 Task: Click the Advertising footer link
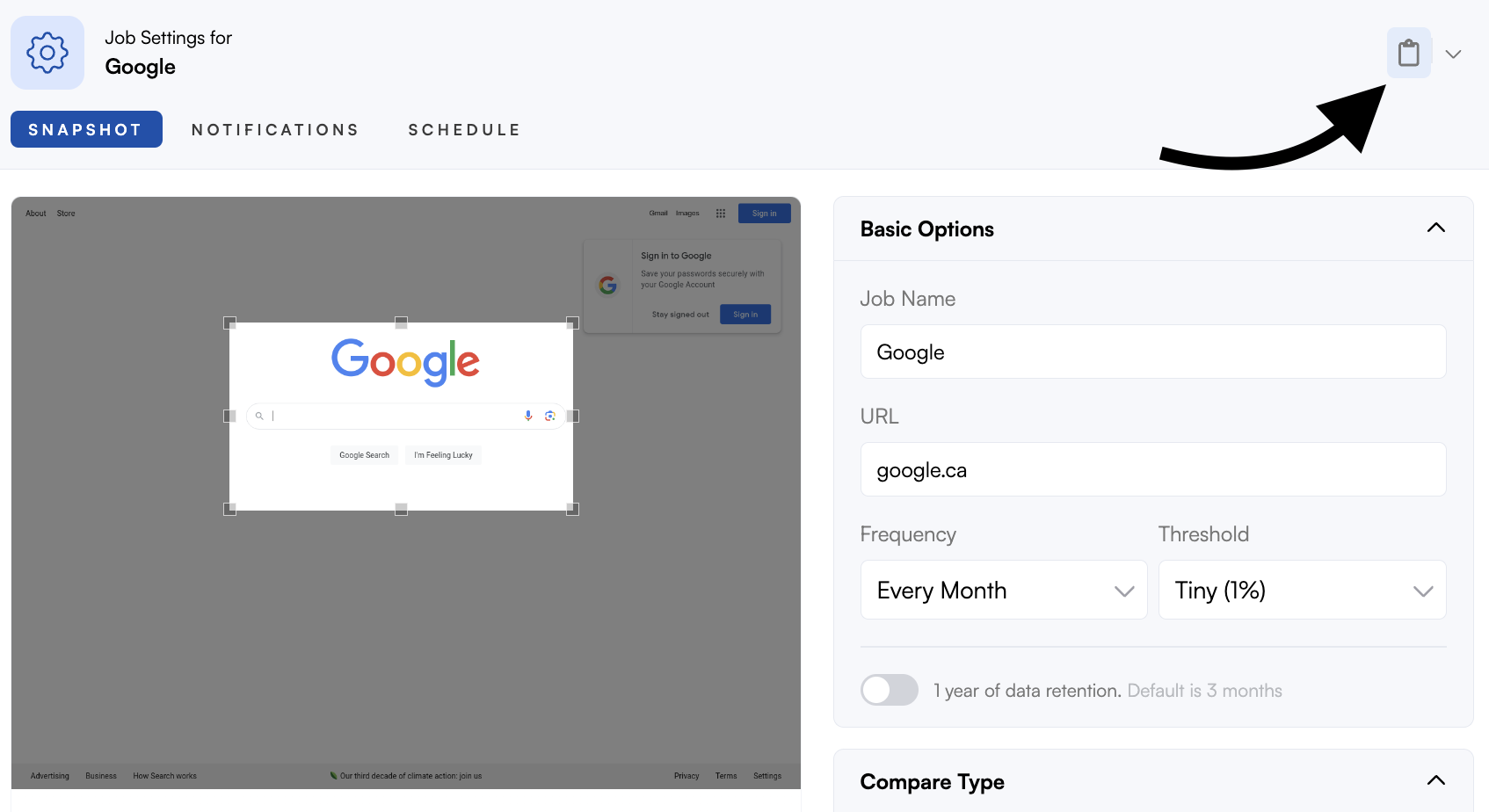50,776
